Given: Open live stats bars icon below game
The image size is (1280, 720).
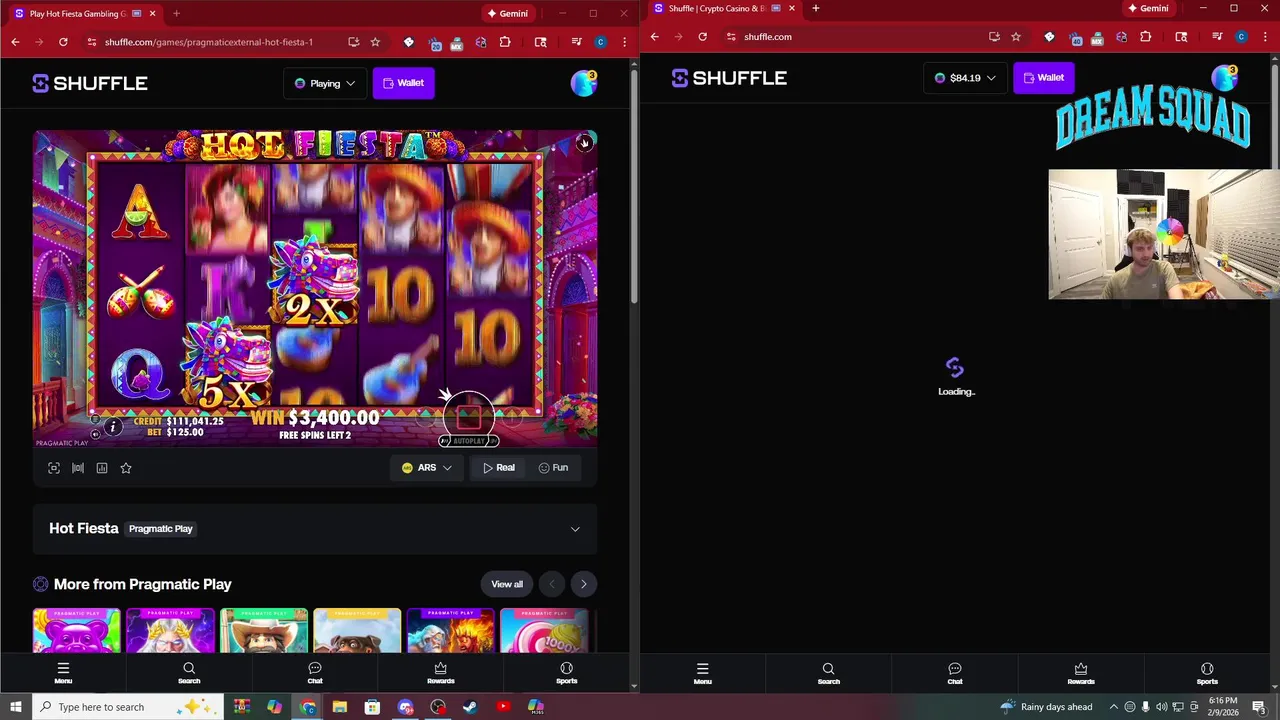Looking at the screenshot, I should [x=78, y=468].
